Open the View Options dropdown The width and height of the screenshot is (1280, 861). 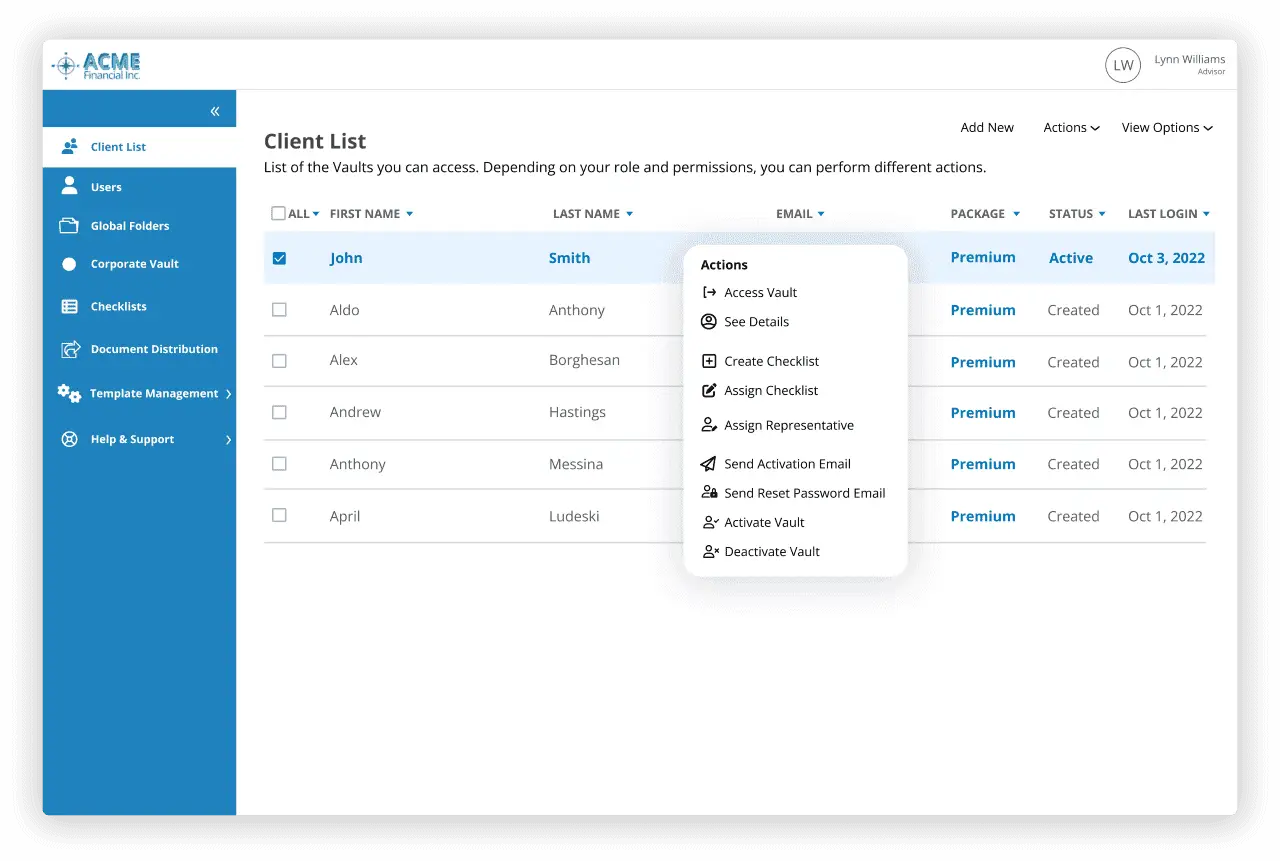(x=1167, y=127)
